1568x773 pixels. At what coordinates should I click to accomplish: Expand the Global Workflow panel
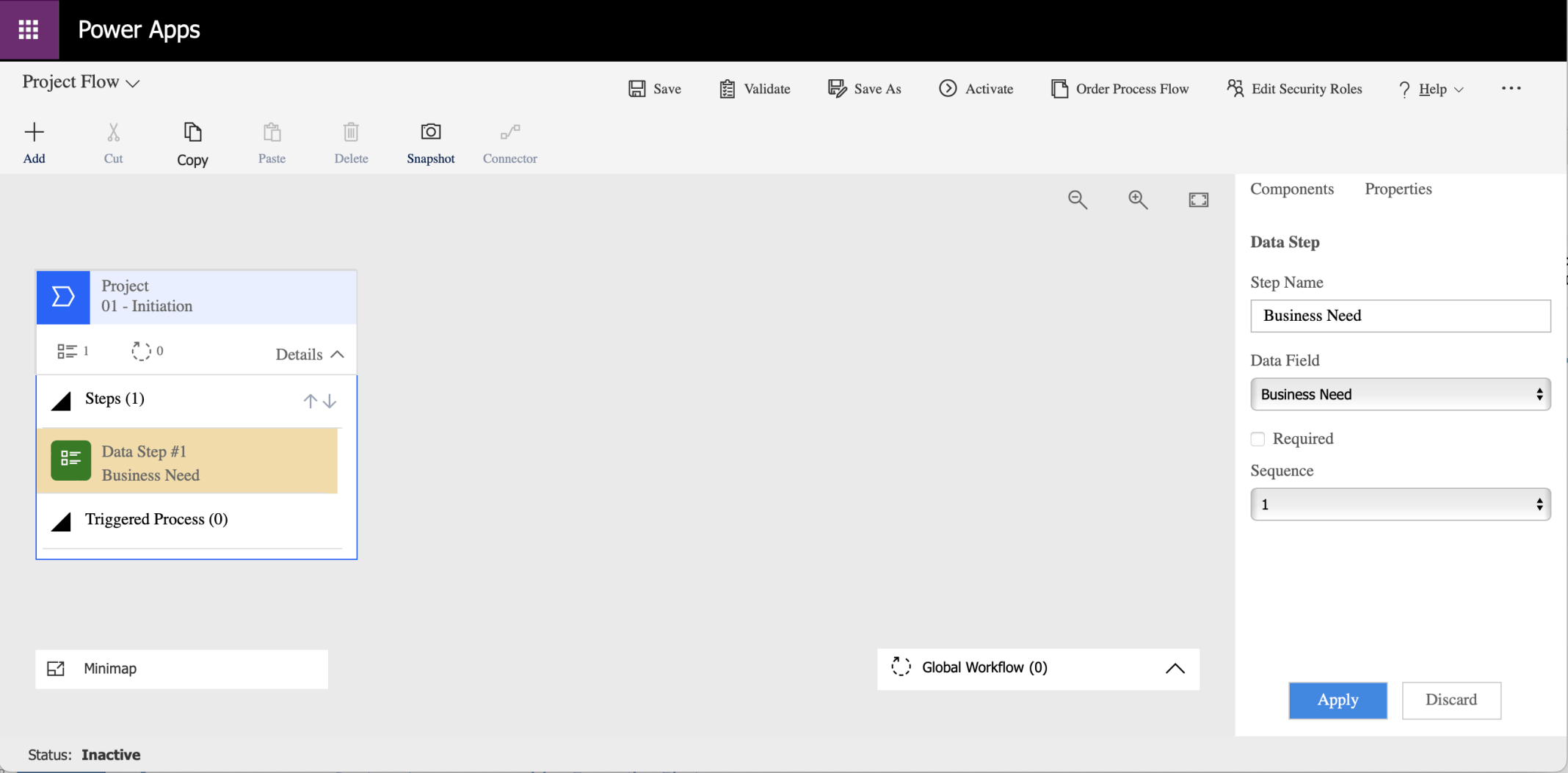click(x=1175, y=668)
